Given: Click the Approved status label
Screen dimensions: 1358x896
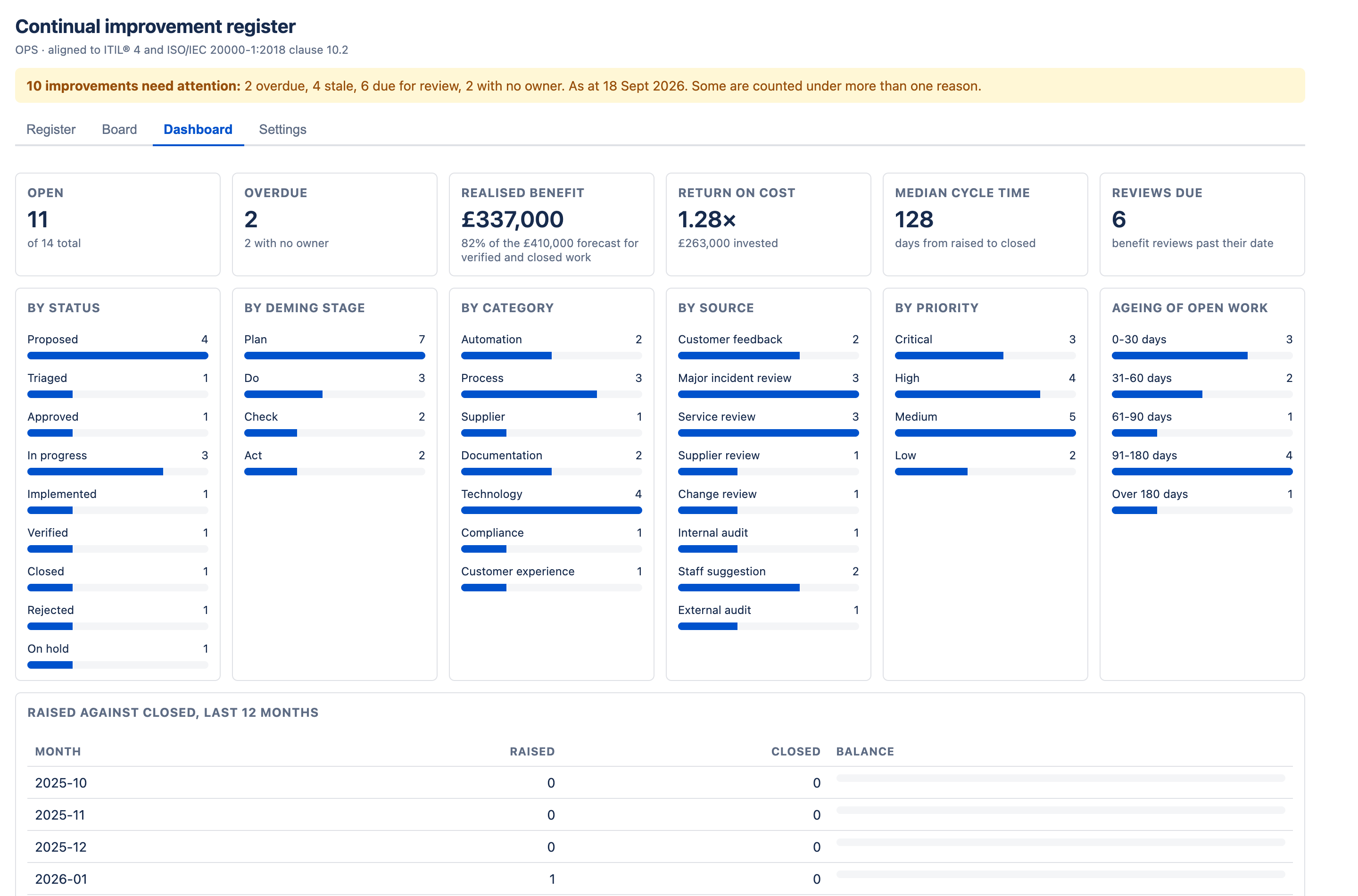Looking at the screenshot, I should [53, 416].
